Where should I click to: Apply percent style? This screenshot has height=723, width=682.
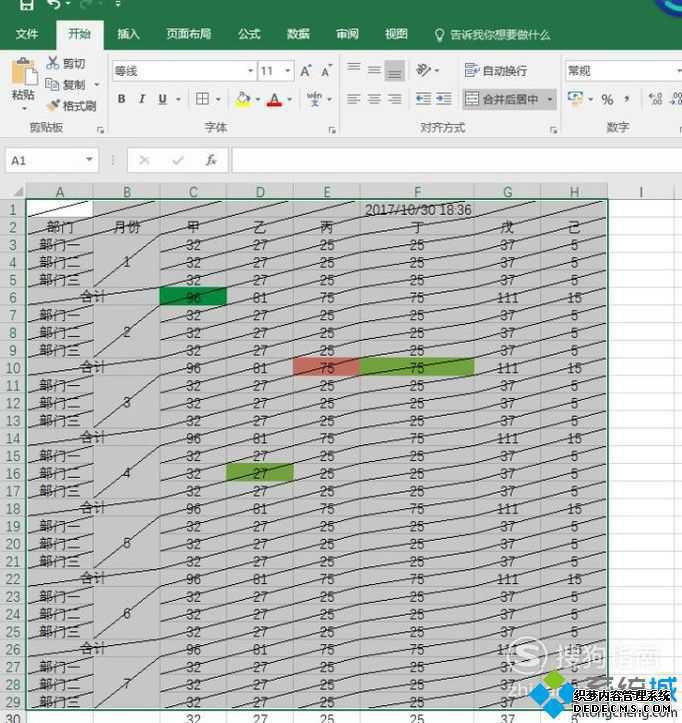[607, 99]
